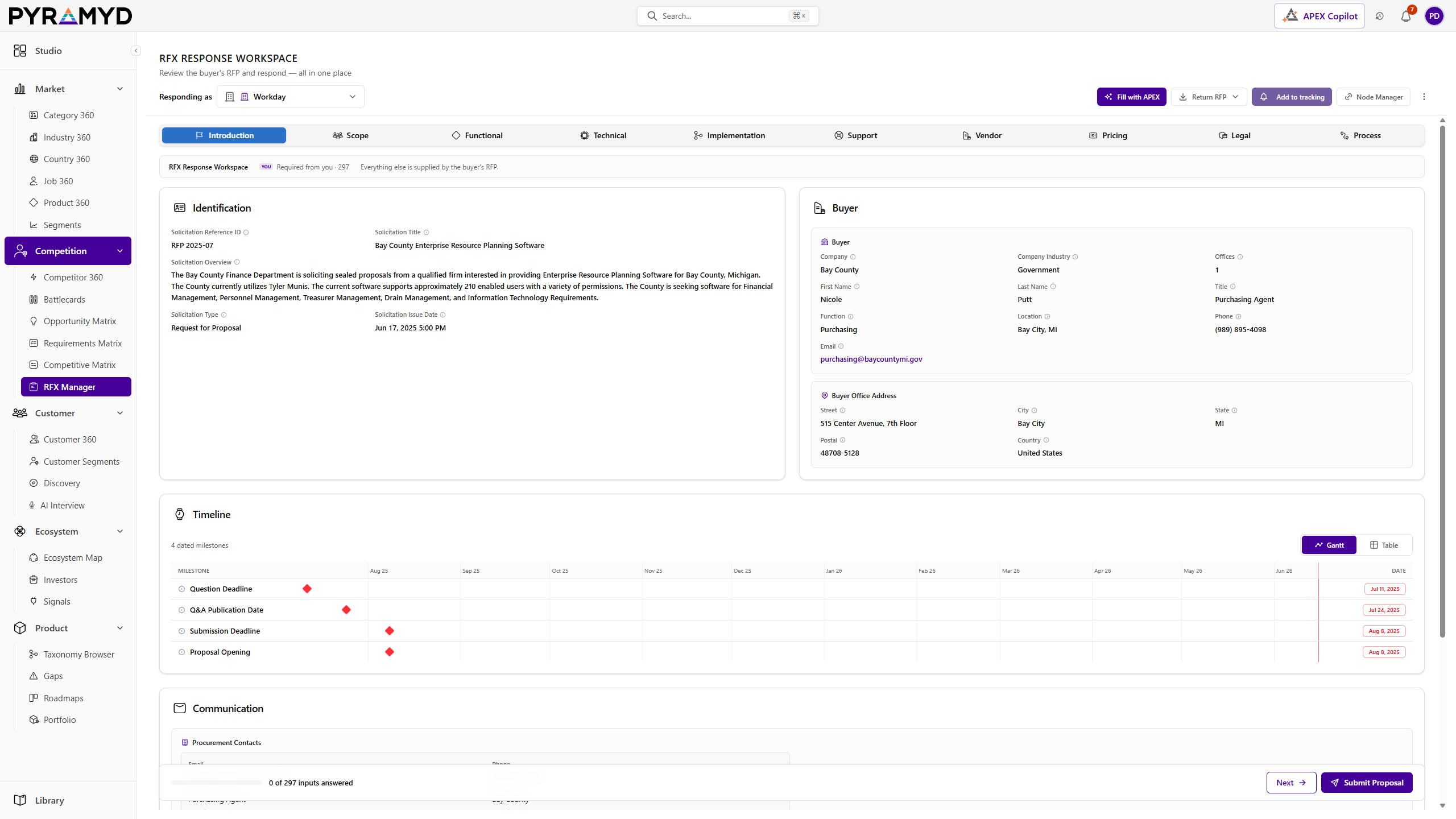Switch to the Process tab
The image size is (1456, 819).
[1360, 135]
